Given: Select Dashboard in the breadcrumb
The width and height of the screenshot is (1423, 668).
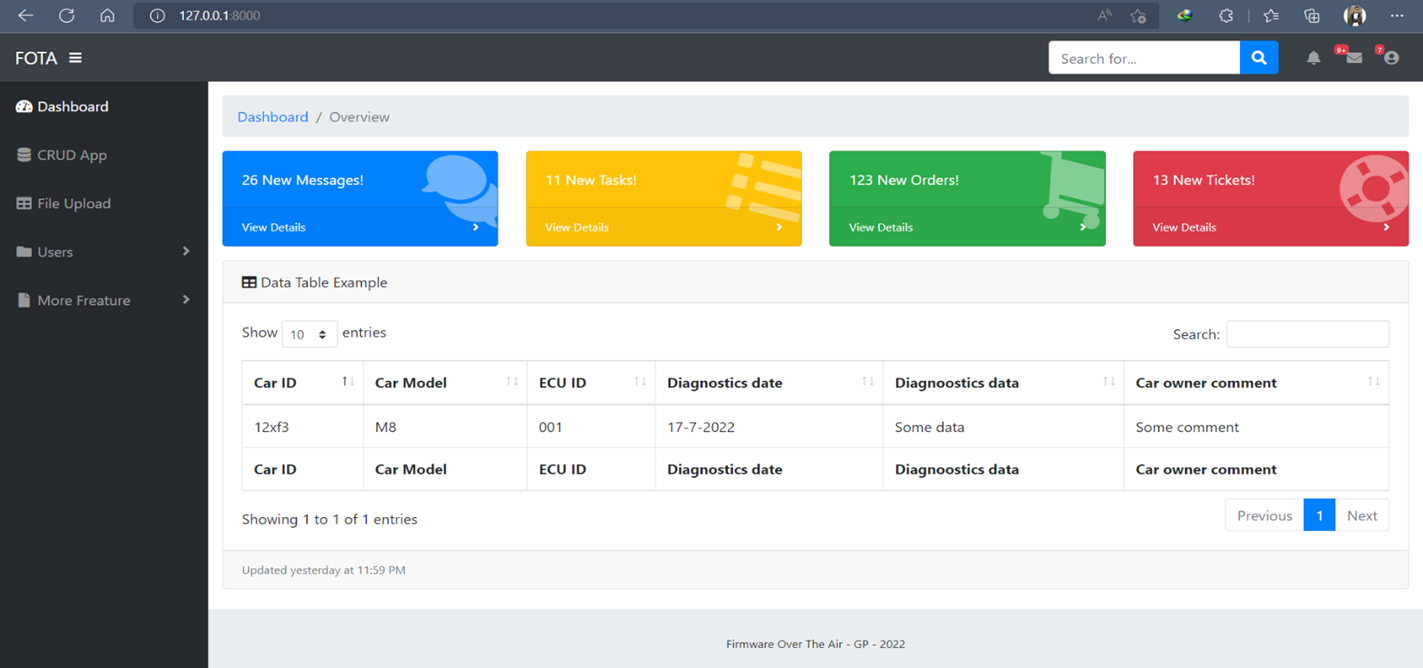Looking at the screenshot, I should coord(272,116).
